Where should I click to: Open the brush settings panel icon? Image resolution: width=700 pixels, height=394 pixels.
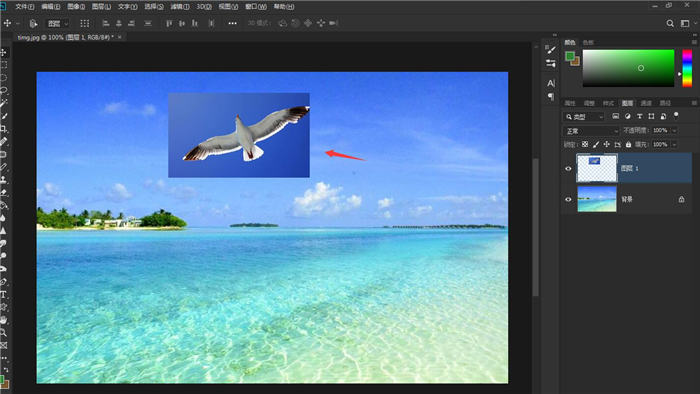coord(551,49)
